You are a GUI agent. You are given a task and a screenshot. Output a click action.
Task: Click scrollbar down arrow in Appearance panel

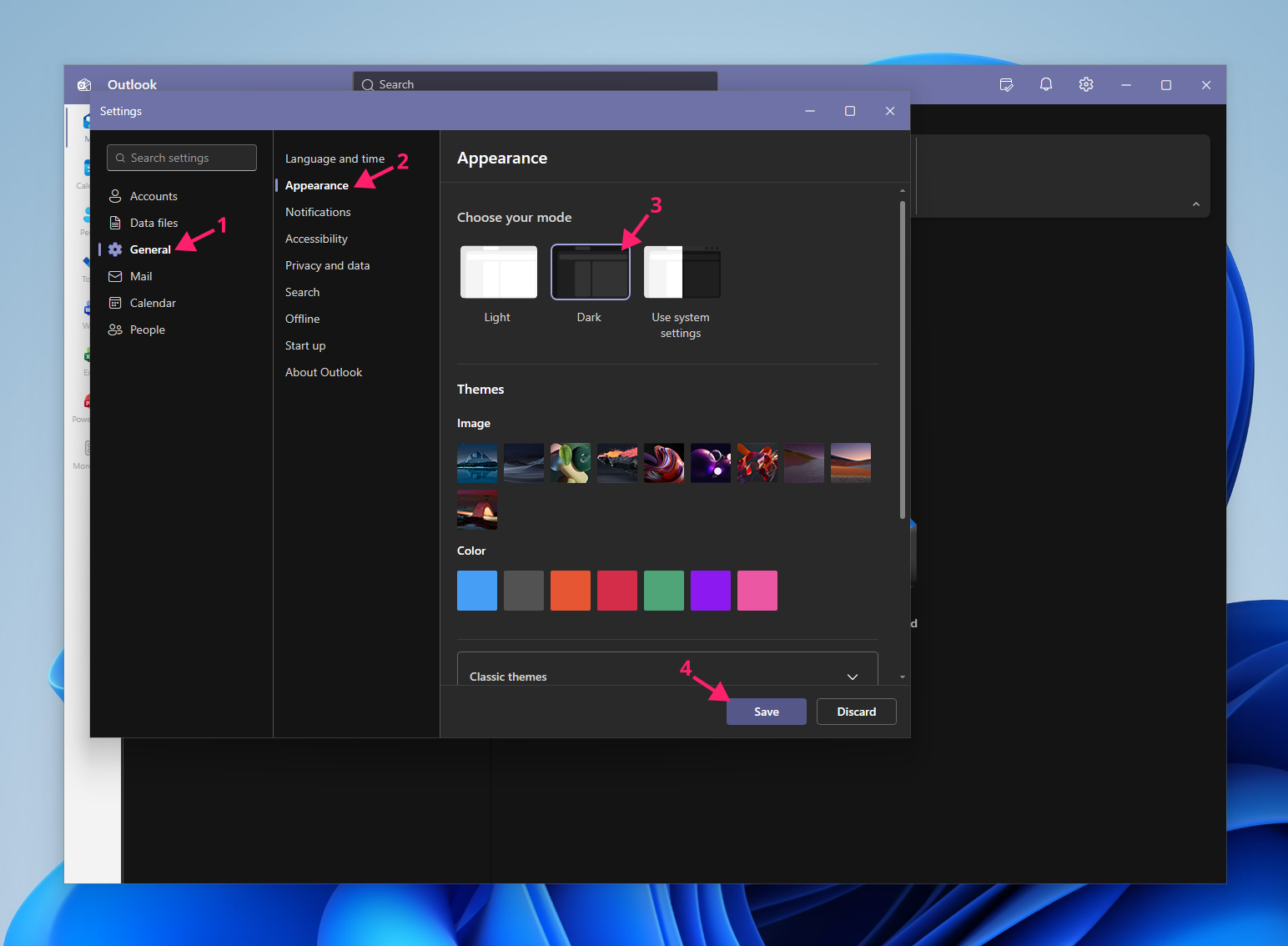[x=903, y=677]
